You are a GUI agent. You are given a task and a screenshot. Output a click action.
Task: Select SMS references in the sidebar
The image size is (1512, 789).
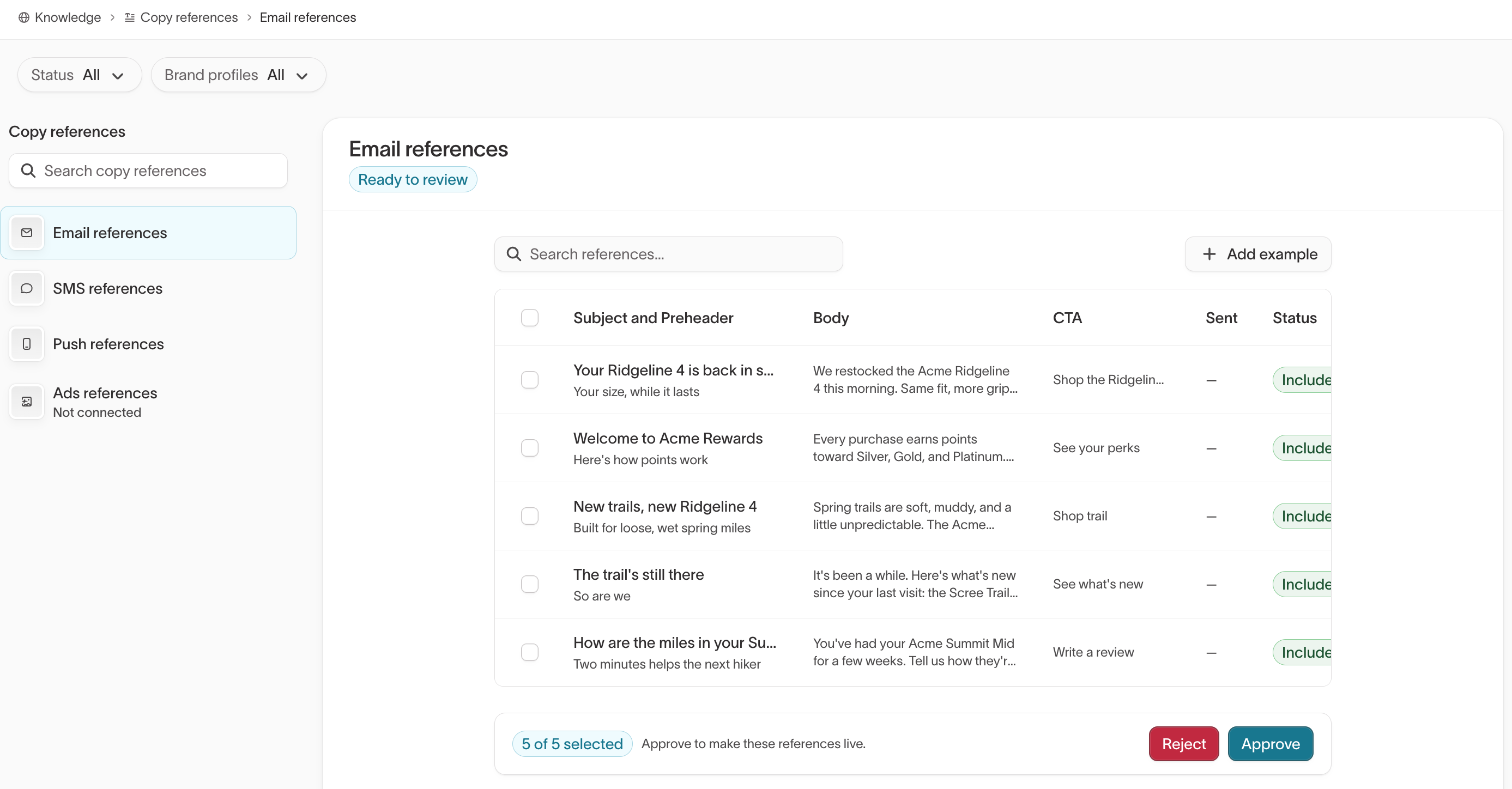[x=148, y=289]
